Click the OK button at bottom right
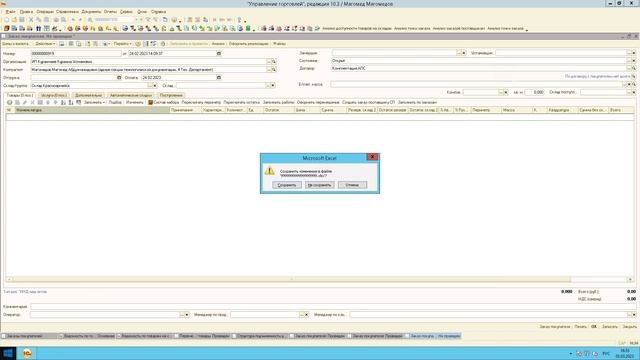The image size is (640, 360). (x=594, y=327)
